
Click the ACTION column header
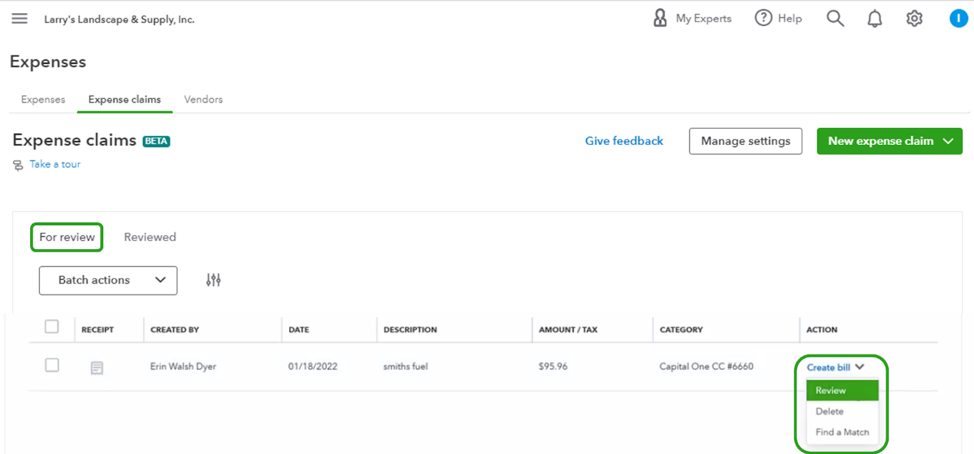coord(822,330)
